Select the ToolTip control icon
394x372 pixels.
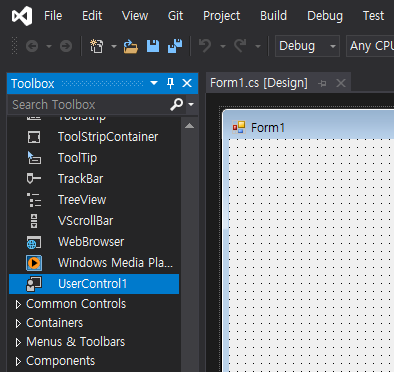point(34,158)
